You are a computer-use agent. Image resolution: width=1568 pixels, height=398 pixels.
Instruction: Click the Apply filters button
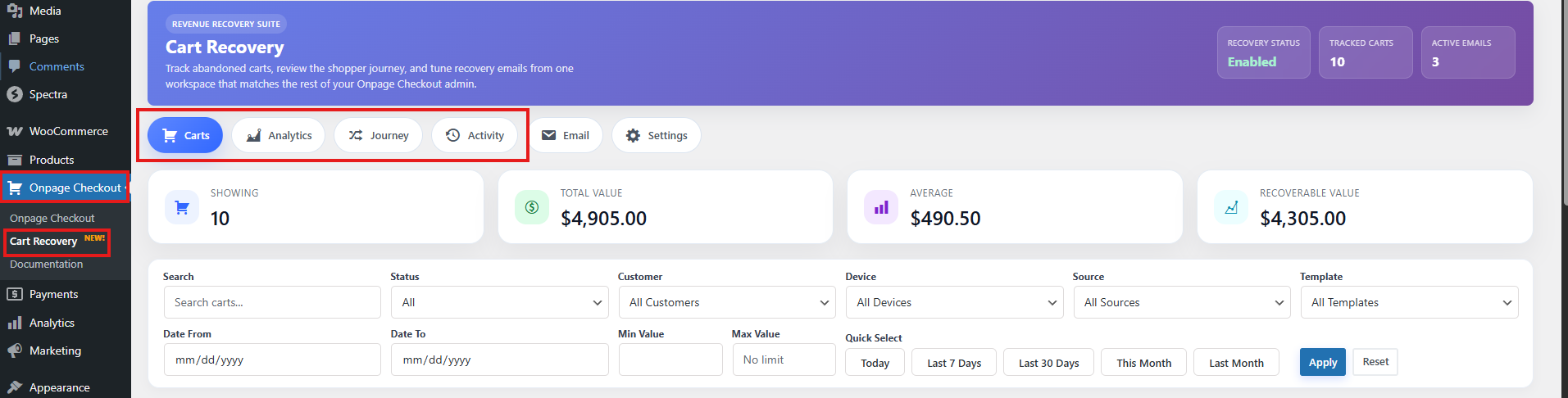pos(1323,362)
